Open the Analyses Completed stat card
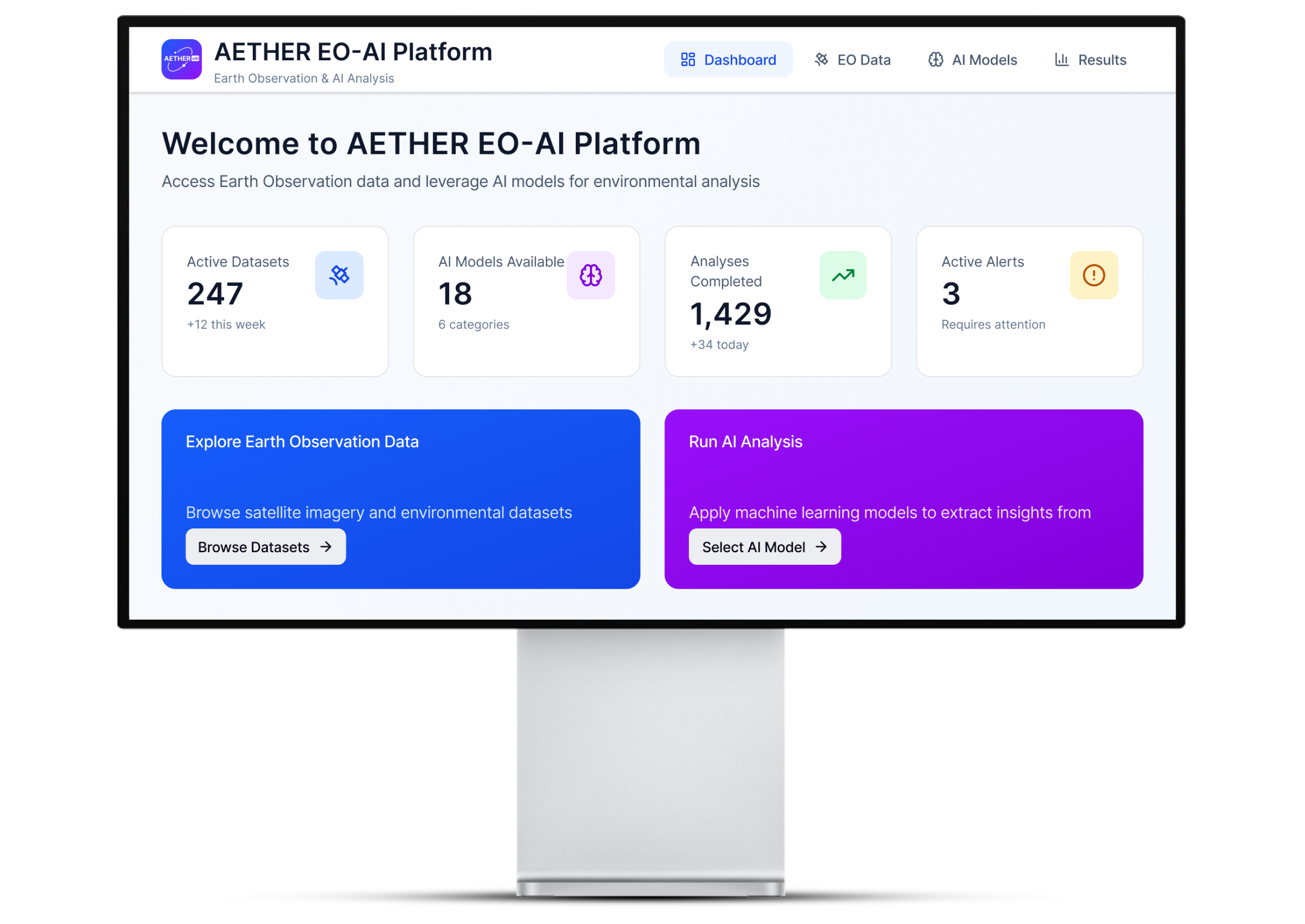The image size is (1305, 924). click(778, 302)
